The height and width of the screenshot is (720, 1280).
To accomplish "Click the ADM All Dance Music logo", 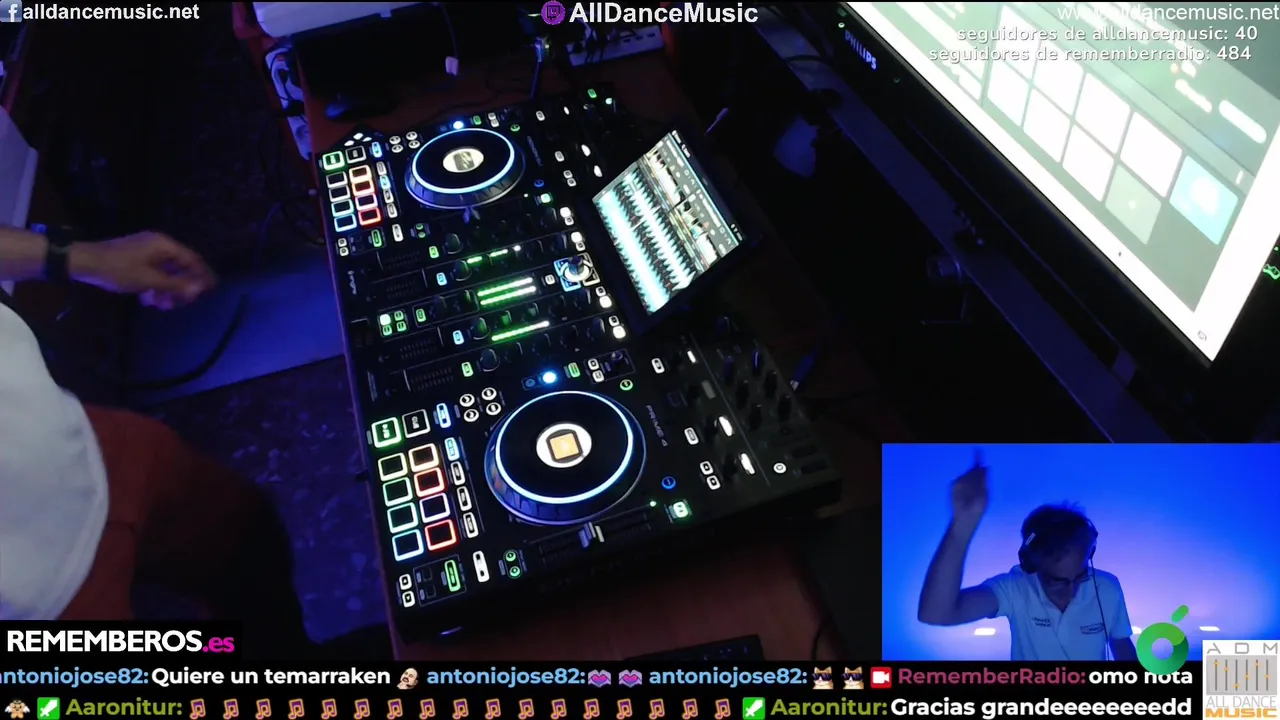I will pos(1240,679).
